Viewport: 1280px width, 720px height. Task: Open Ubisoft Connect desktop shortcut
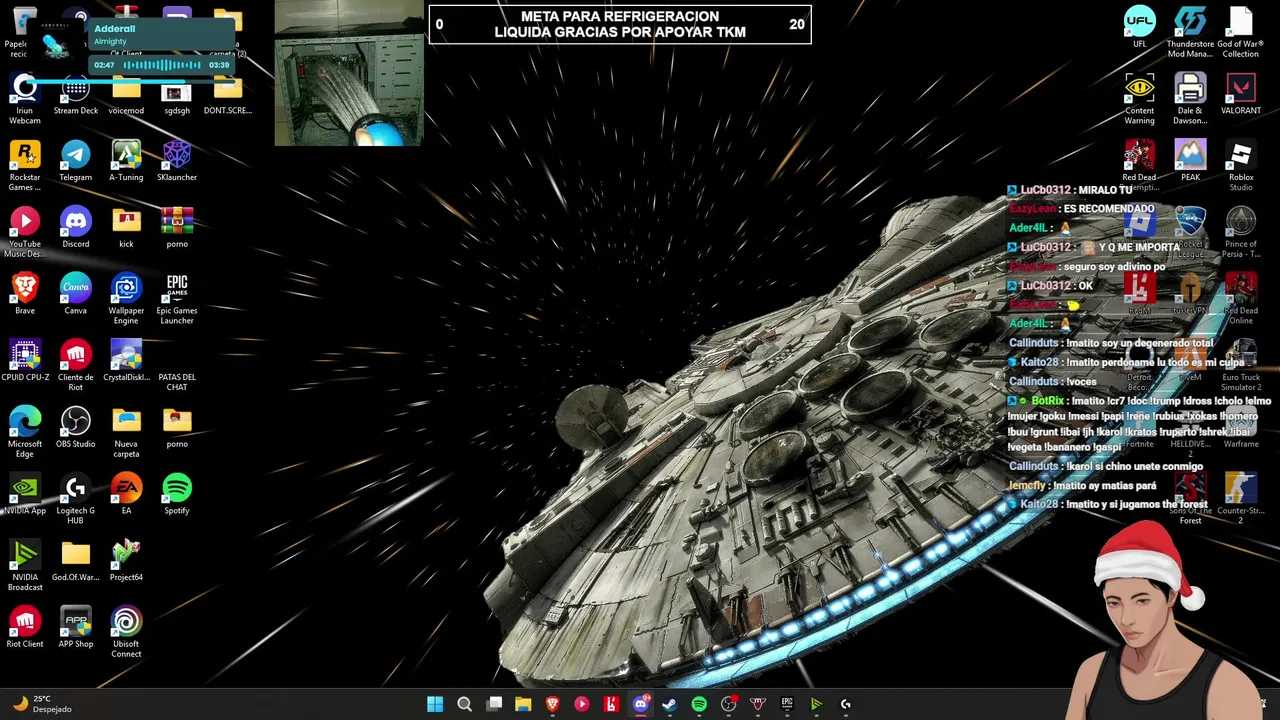tap(126, 633)
